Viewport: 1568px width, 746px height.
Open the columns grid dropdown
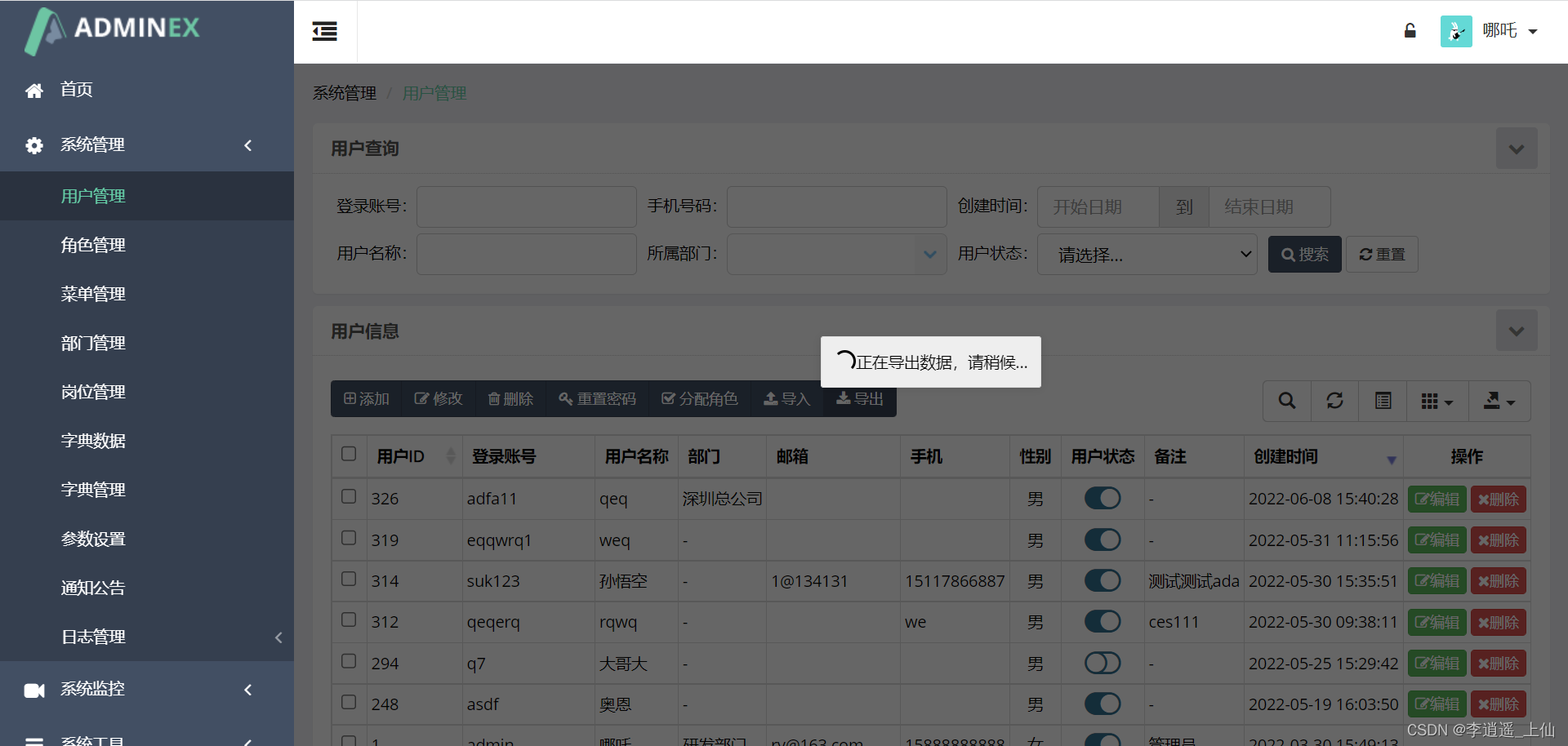click(x=1437, y=401)
